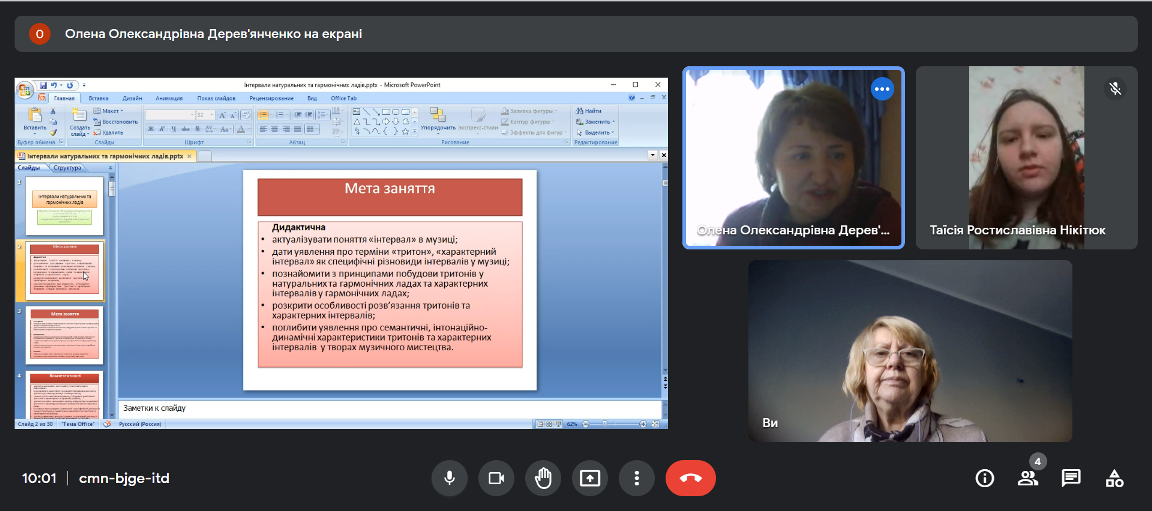Open tile options for Олена Олександрівна
This screenshot has width=1152, height=511.
[x=882, y=89]
